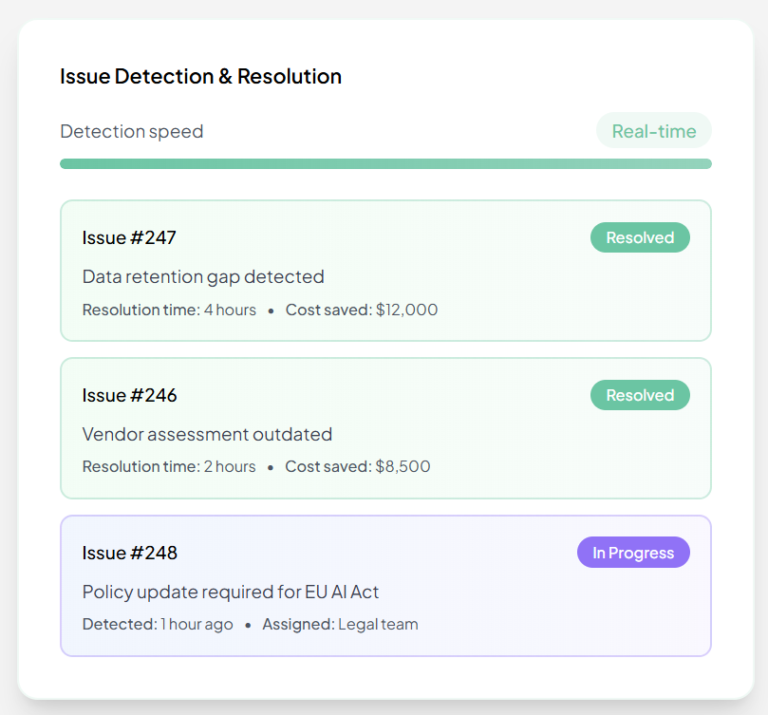Click the Assigned Legal team detail

point(340,624)
